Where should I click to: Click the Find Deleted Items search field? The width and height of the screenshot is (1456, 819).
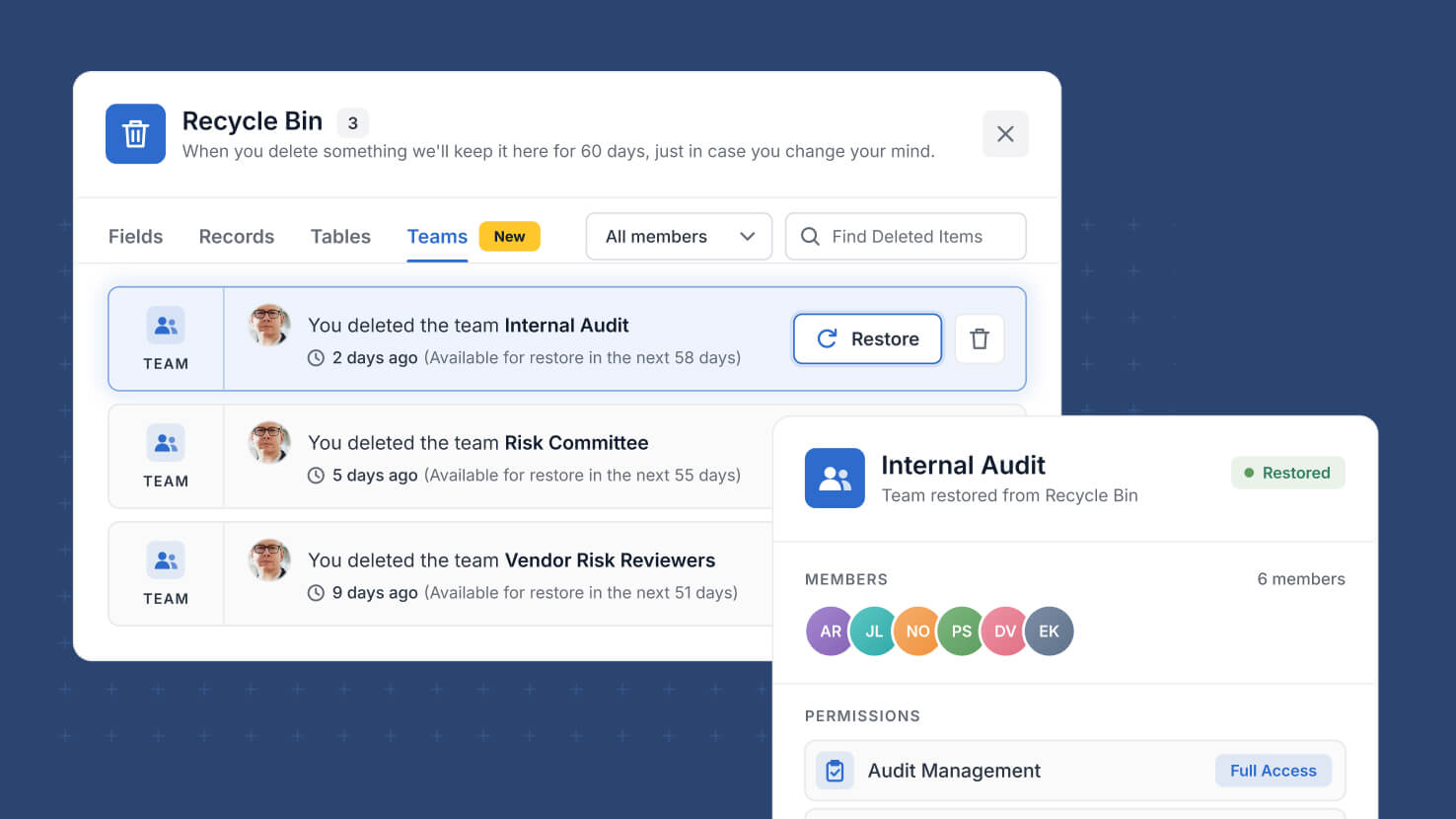pos(906,237)
